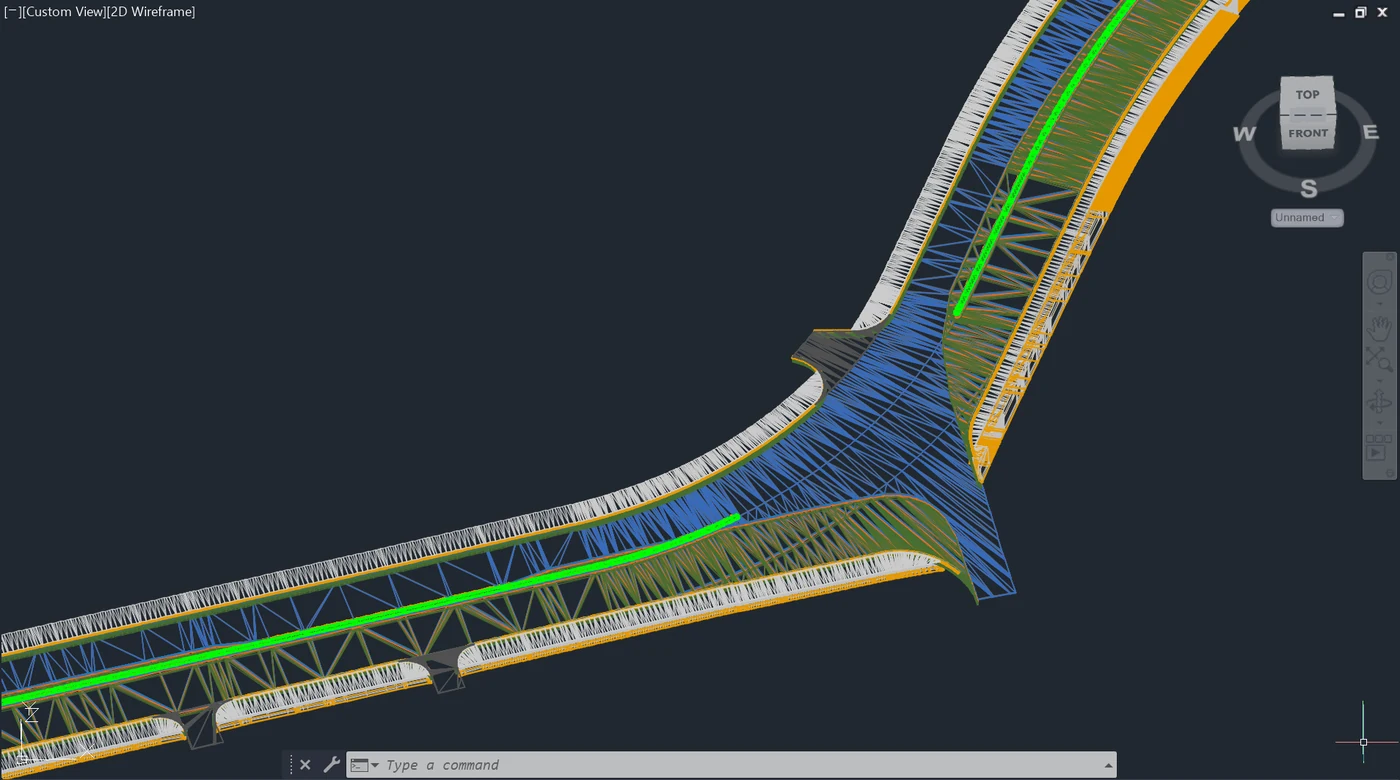The height and width of the screenshot is (780, 1400).
Task: Open the viewport controls [−] menu
Action: coord(12,12)
